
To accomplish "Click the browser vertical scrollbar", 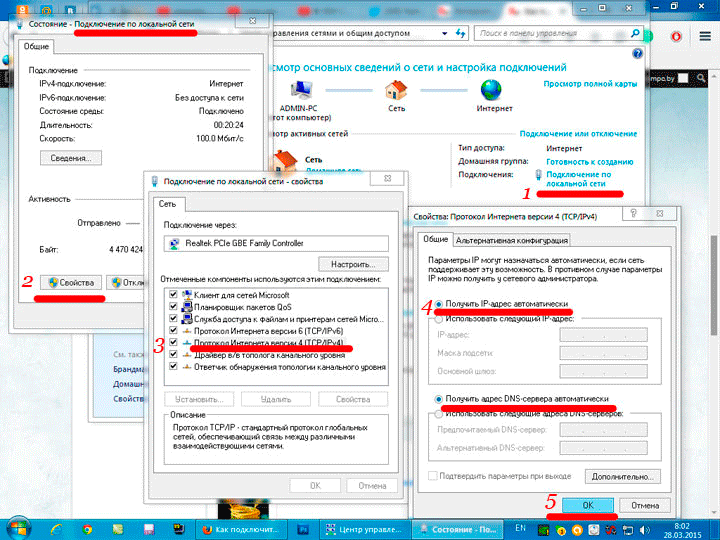I will pos(714,285).
